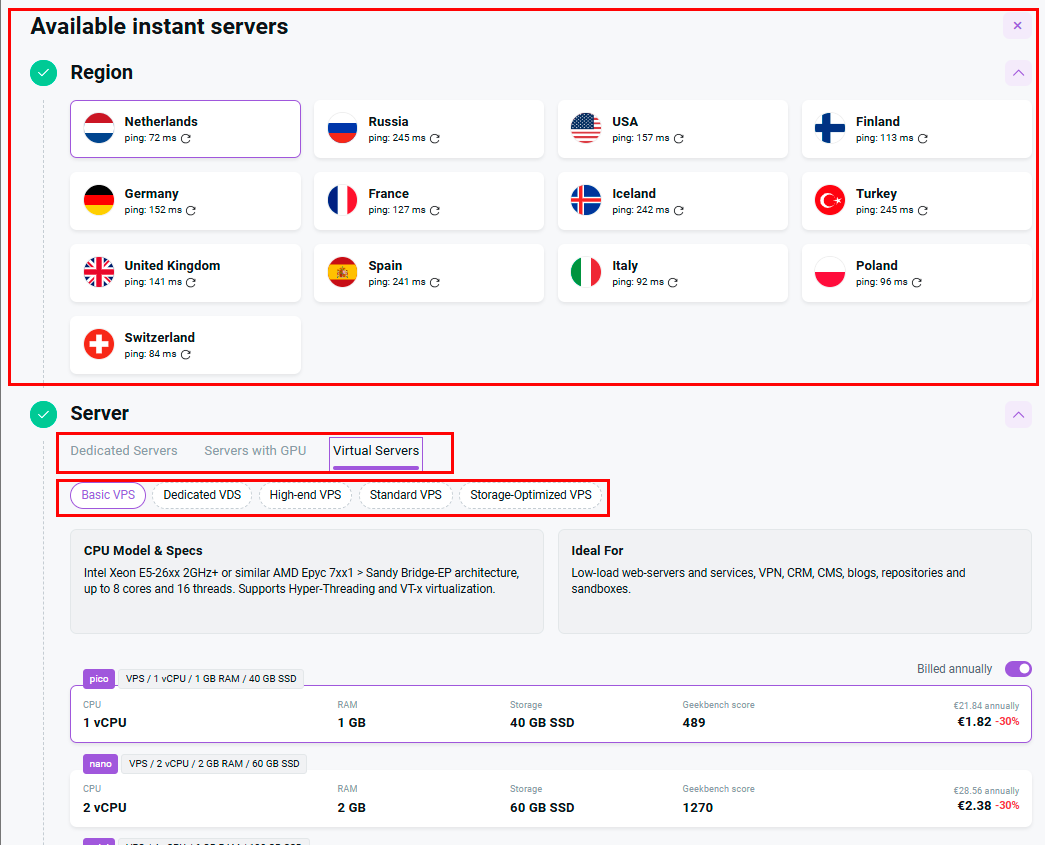Viewport: 1045px width, 845px height.
Task: Switch to the Dedicated Servers tab
Action: [124, 451]
